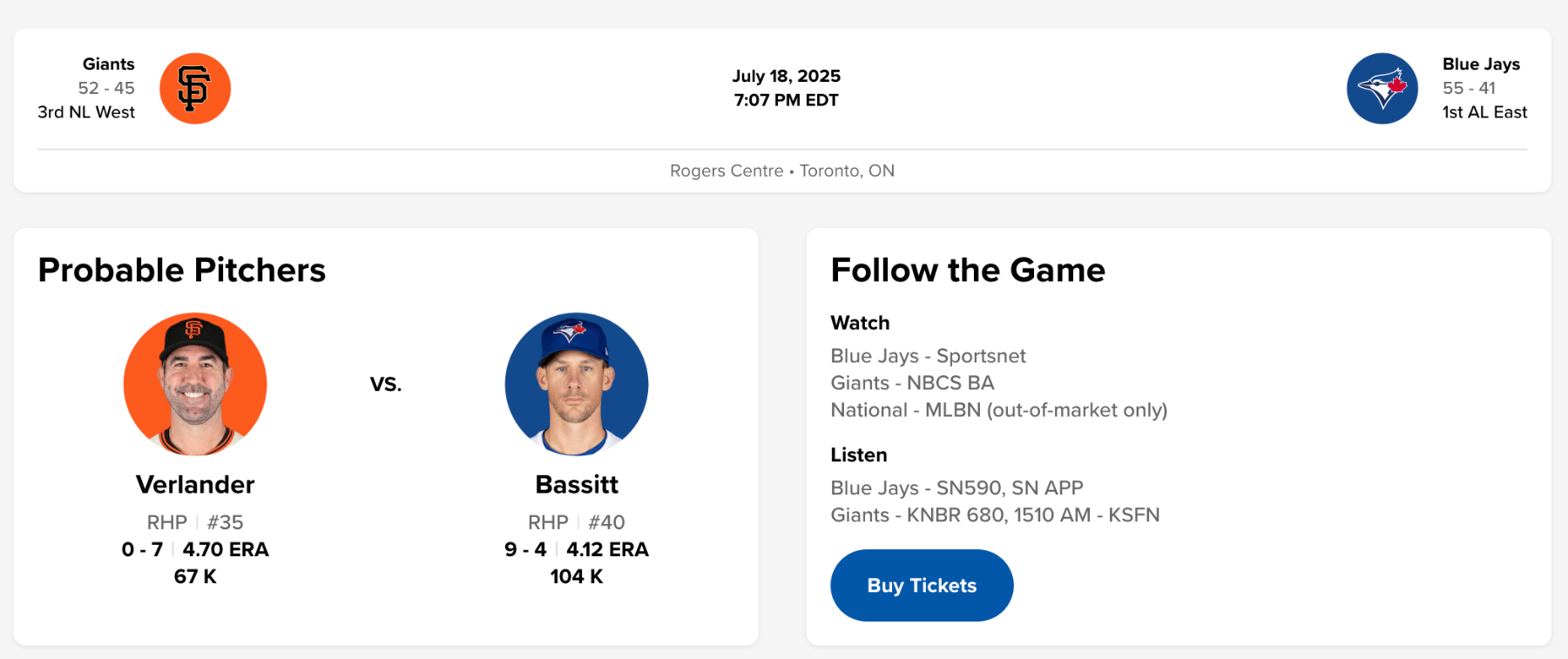Click the Probable Pitchers heading
This screenshot has width=1568, height=659.
(x=182, y=270)
